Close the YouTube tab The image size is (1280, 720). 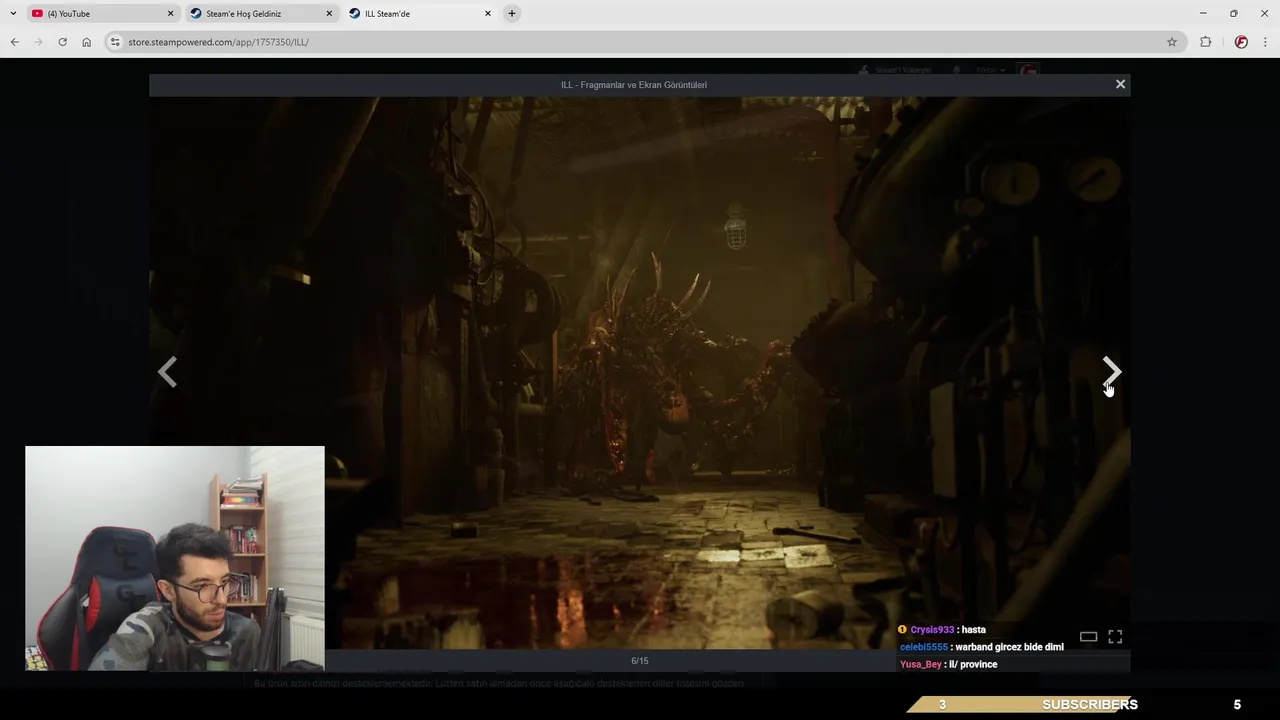pos(170,14)
